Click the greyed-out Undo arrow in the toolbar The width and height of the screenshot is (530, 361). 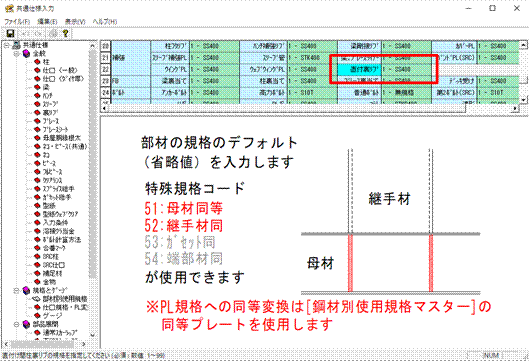[x=25, y=33]
